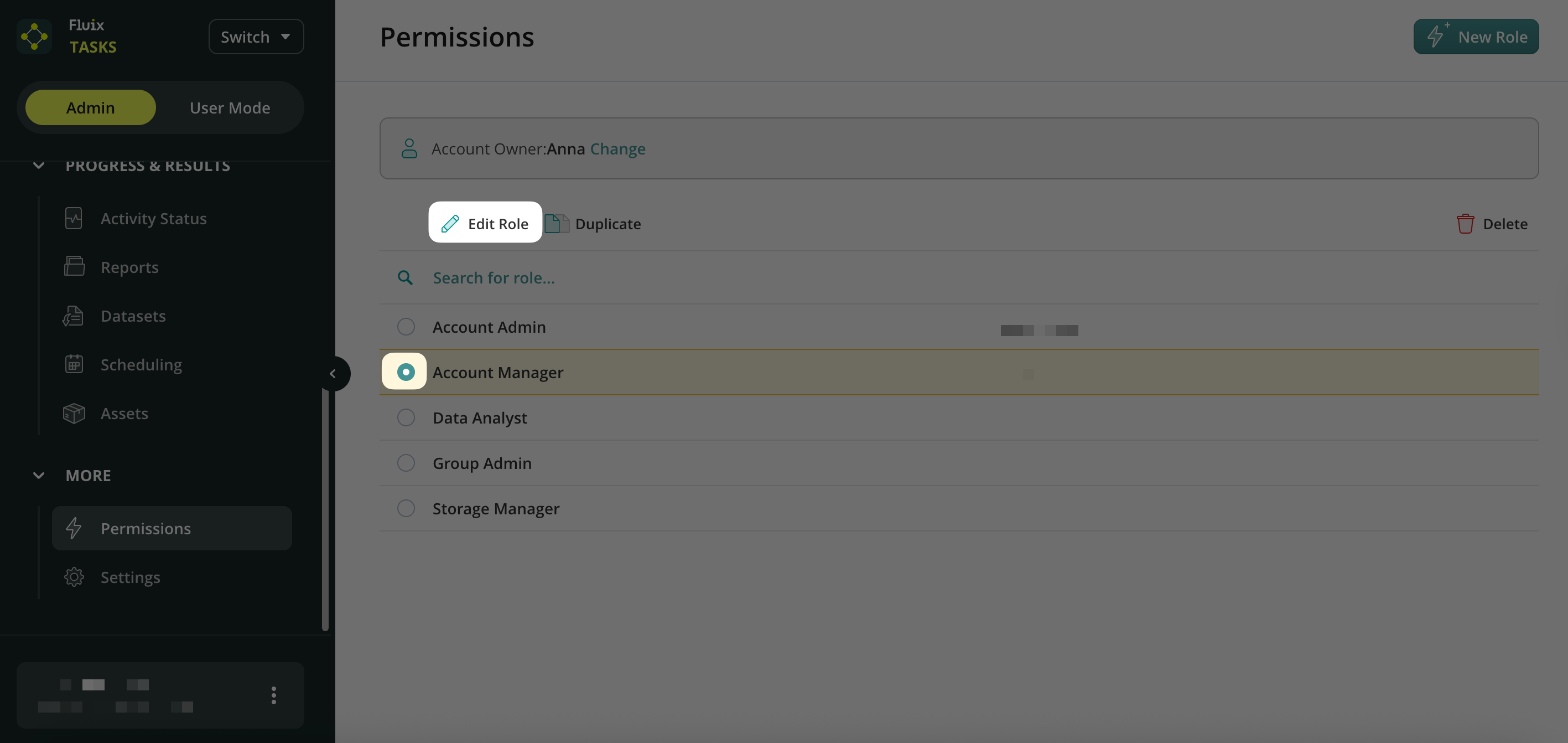The image size is (1568, 743).
Task: Collapse the More section chevron
Action: [38, 475]
